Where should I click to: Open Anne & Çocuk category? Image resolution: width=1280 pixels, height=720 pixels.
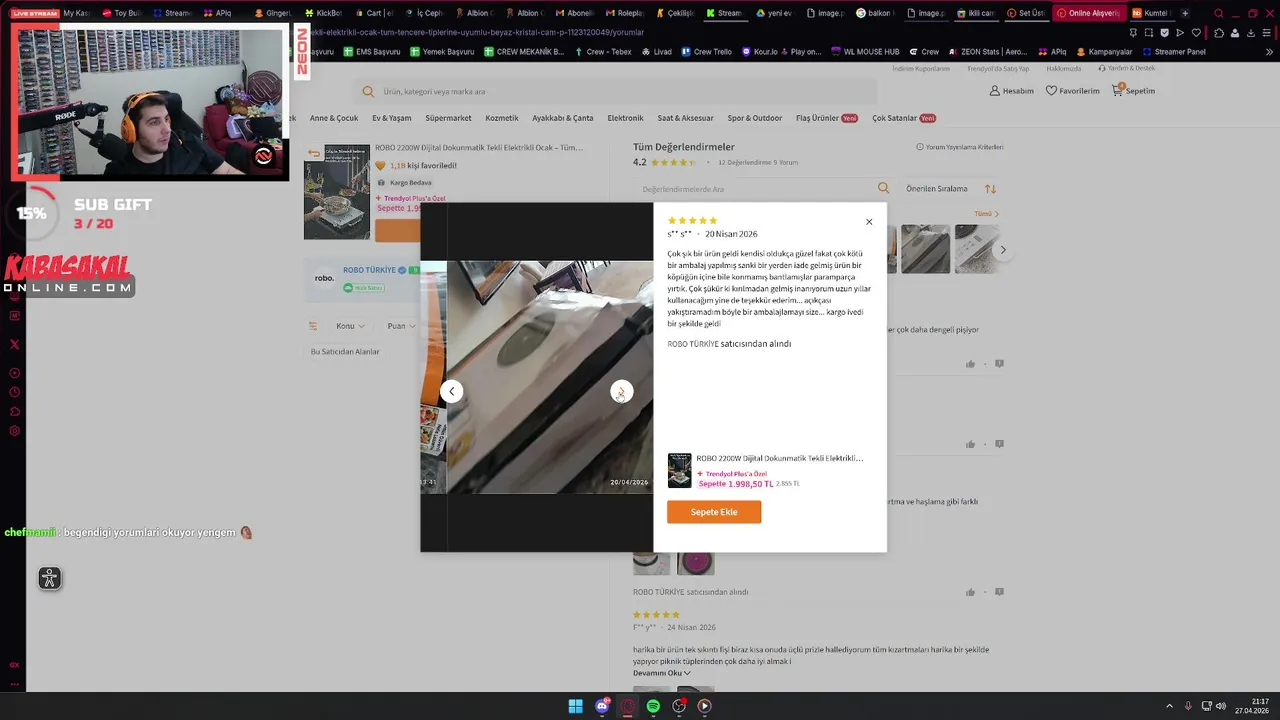click(x=334, y=118)
